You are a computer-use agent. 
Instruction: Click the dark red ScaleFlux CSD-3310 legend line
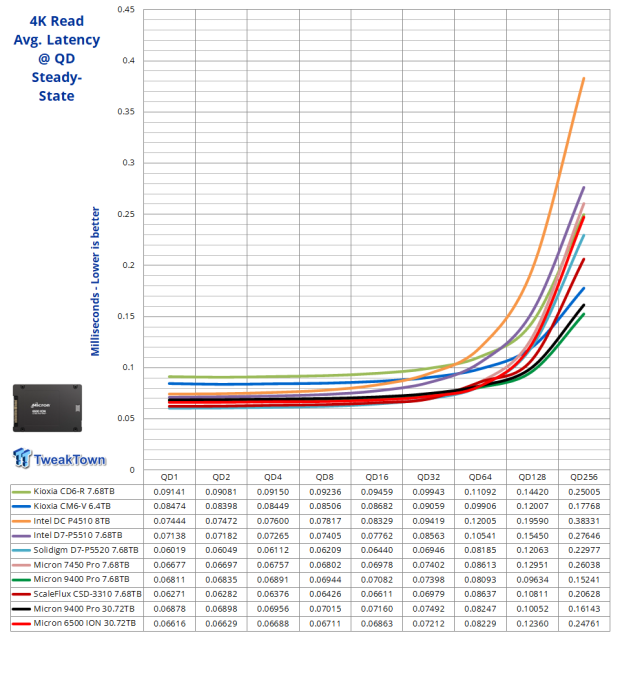pyautogui.click(x=21, y=595)
